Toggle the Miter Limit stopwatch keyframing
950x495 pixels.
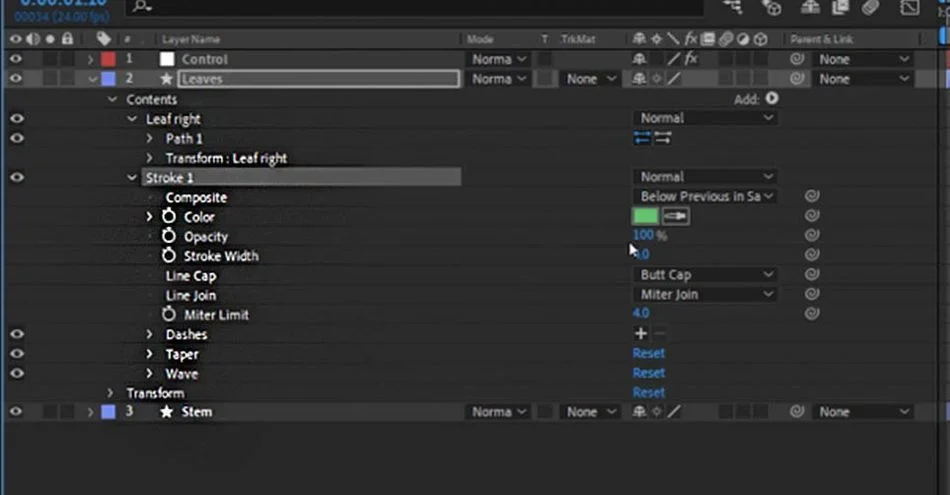[x=169, y=314]
